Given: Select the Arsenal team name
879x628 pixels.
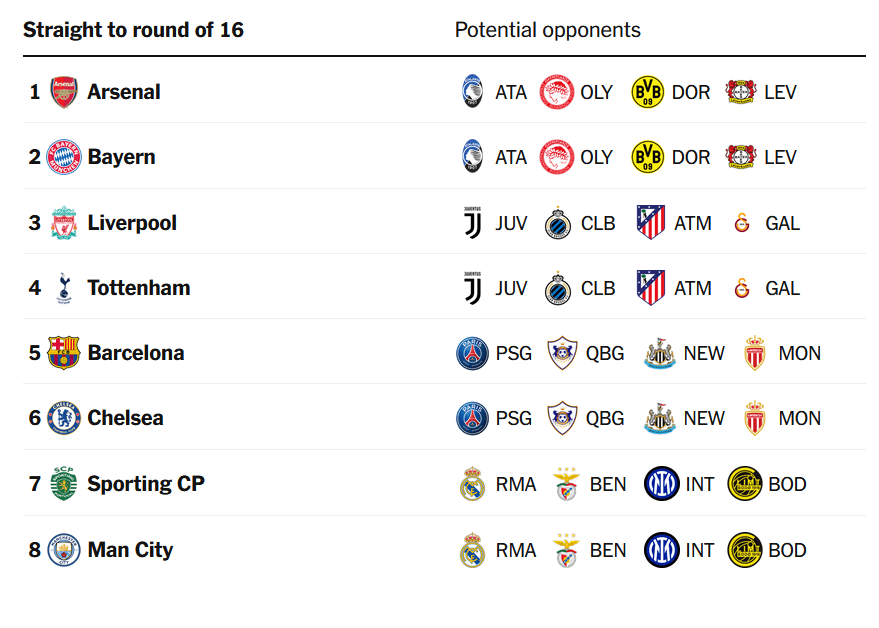Looking at the screenshot, I should (x=124, y=92).
